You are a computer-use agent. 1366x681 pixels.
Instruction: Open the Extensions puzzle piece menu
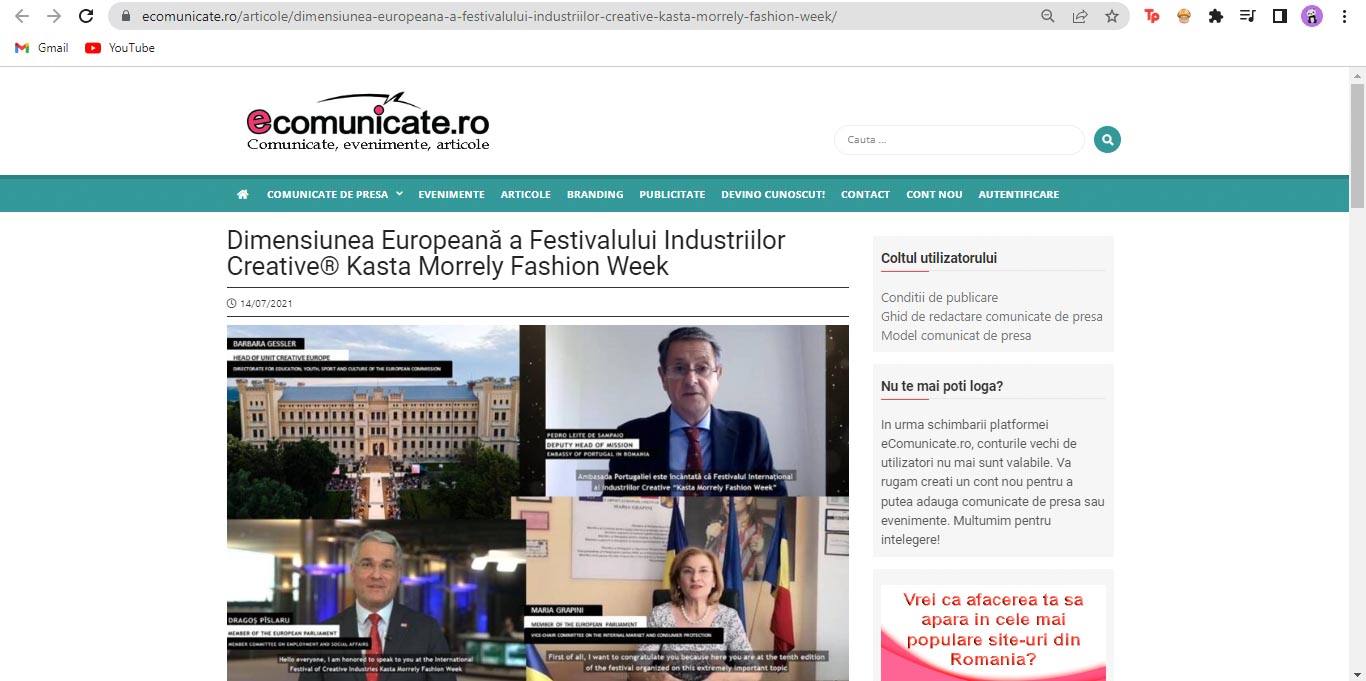click(x=1216, y=16)
